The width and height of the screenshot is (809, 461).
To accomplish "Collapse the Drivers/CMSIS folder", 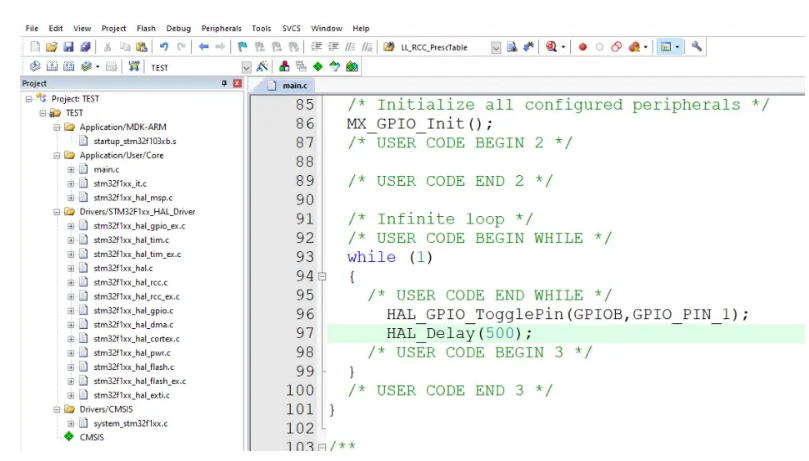I will point(57,409).
